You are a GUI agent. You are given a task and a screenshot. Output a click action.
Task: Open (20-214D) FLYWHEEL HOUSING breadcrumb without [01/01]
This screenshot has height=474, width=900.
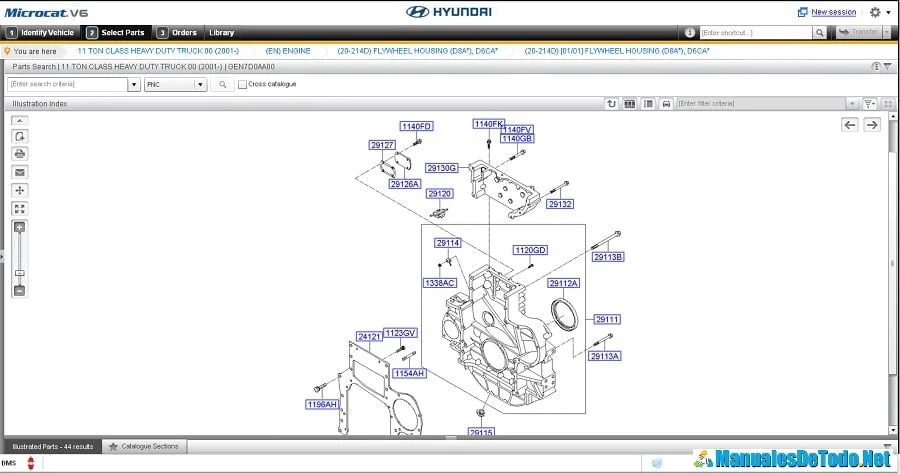coord(417,51)
